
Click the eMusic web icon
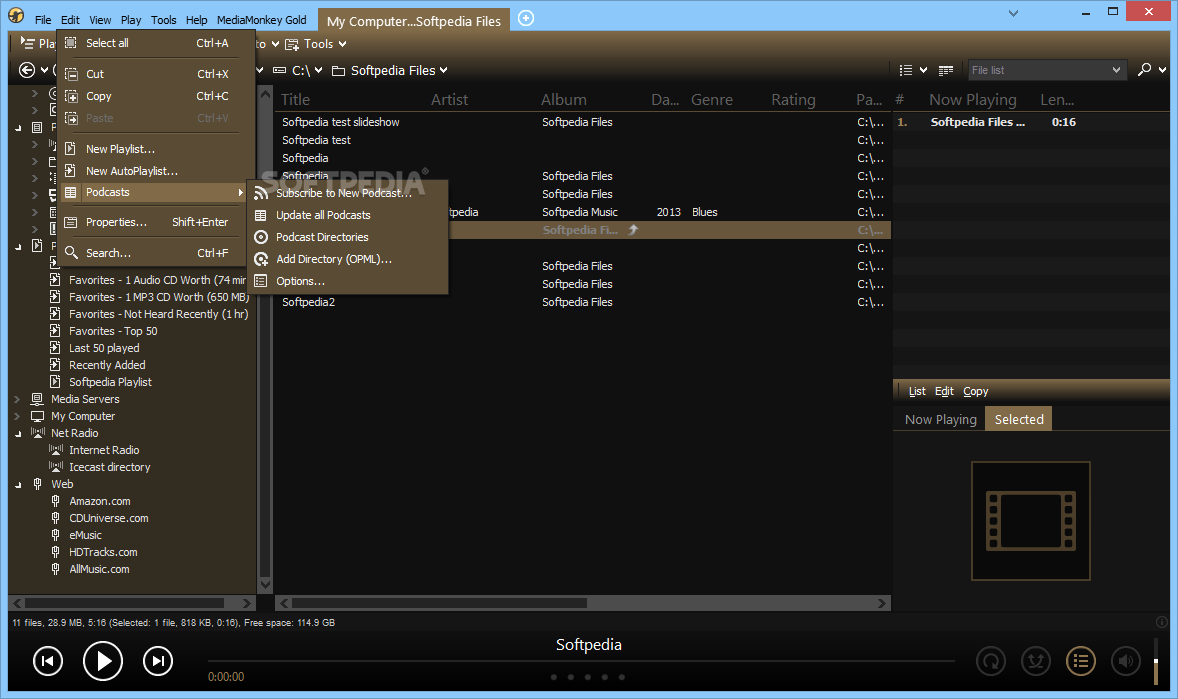(x=56, y=535)
